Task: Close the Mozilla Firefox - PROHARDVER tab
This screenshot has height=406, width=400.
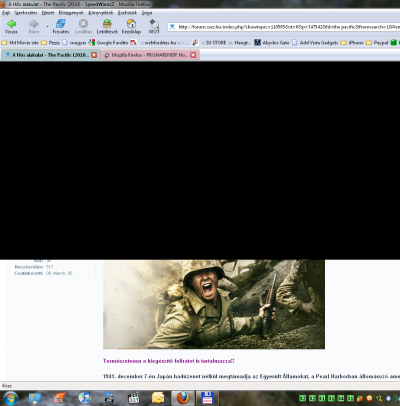Action: (x=193, y=55)
